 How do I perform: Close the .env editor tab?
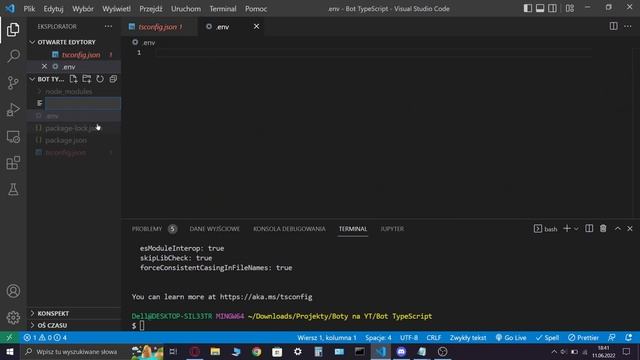coord(256,27)
